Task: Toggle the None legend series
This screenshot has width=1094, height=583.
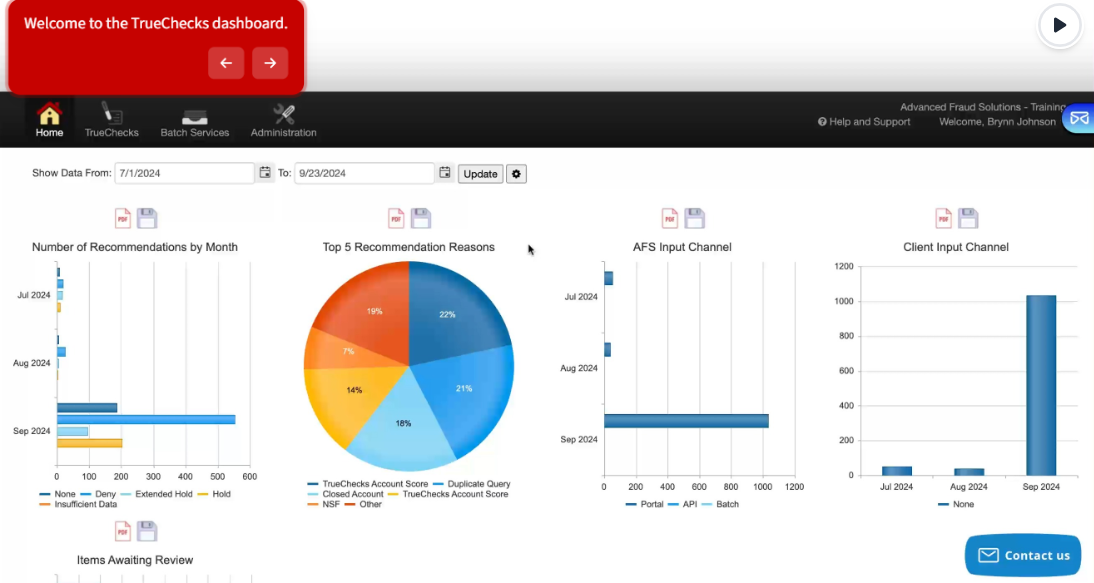Action: tap(57, 494)
